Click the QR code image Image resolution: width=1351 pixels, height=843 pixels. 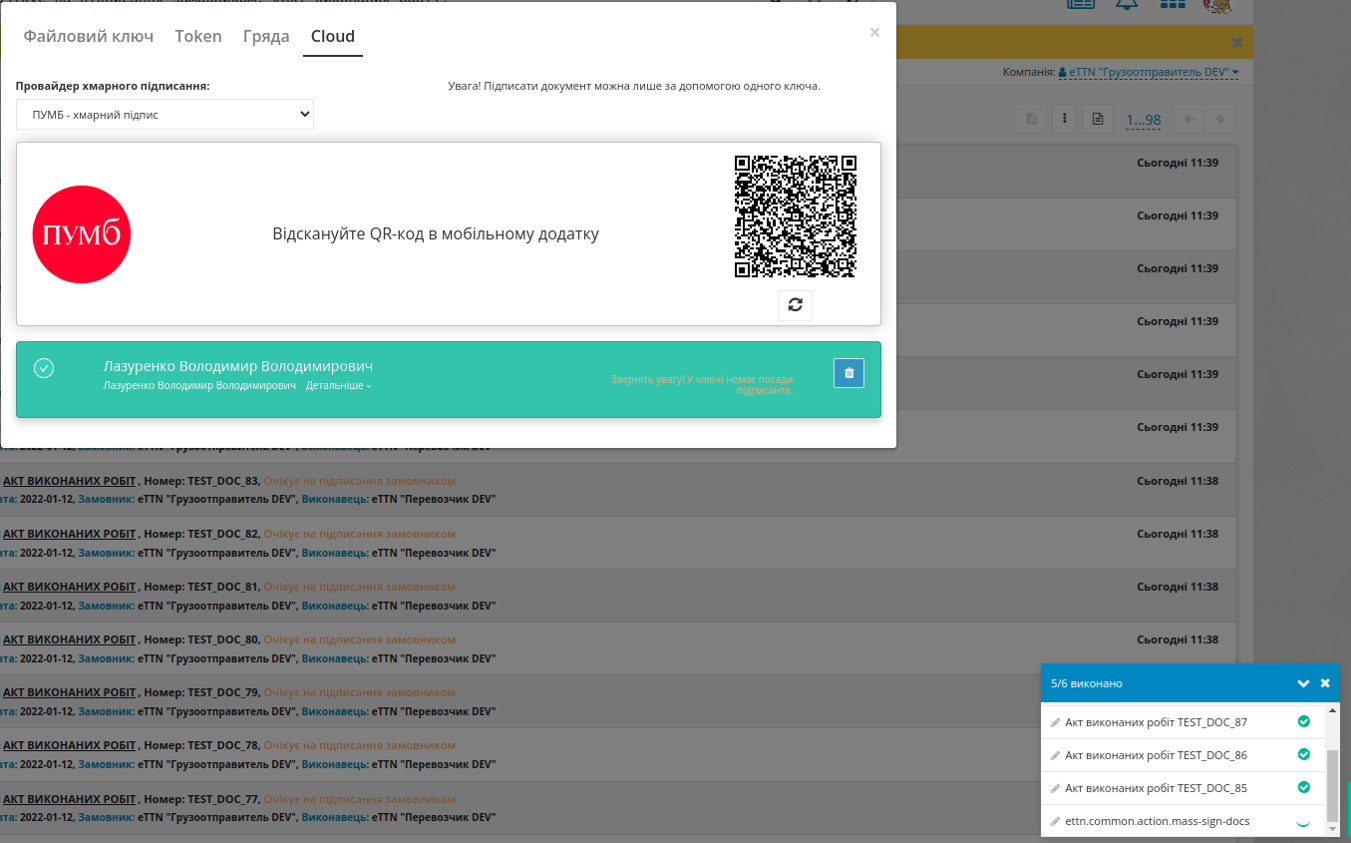(x=796, y=216)
